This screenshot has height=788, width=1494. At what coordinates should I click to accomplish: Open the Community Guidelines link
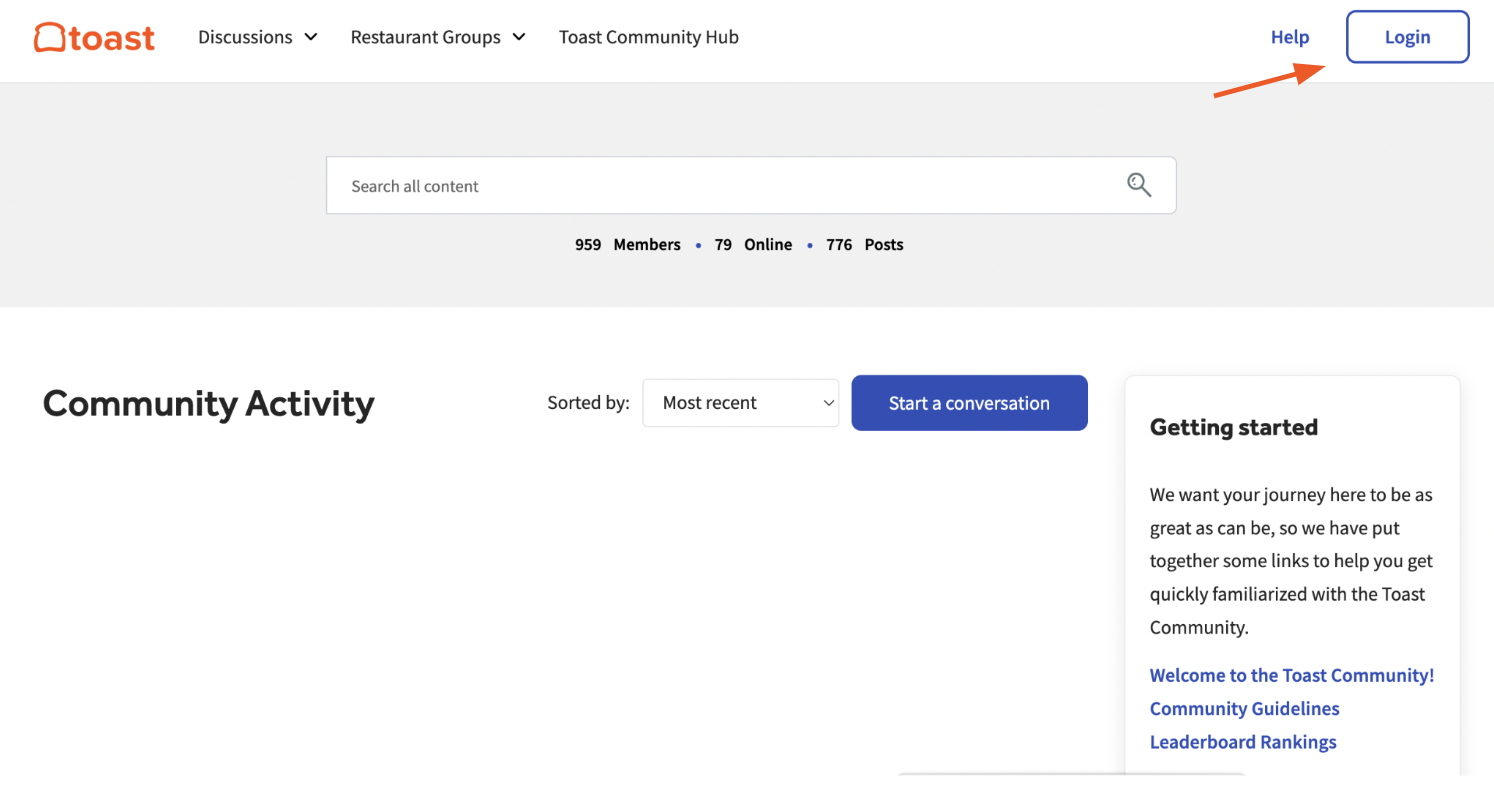click(x=1244, y=708)
